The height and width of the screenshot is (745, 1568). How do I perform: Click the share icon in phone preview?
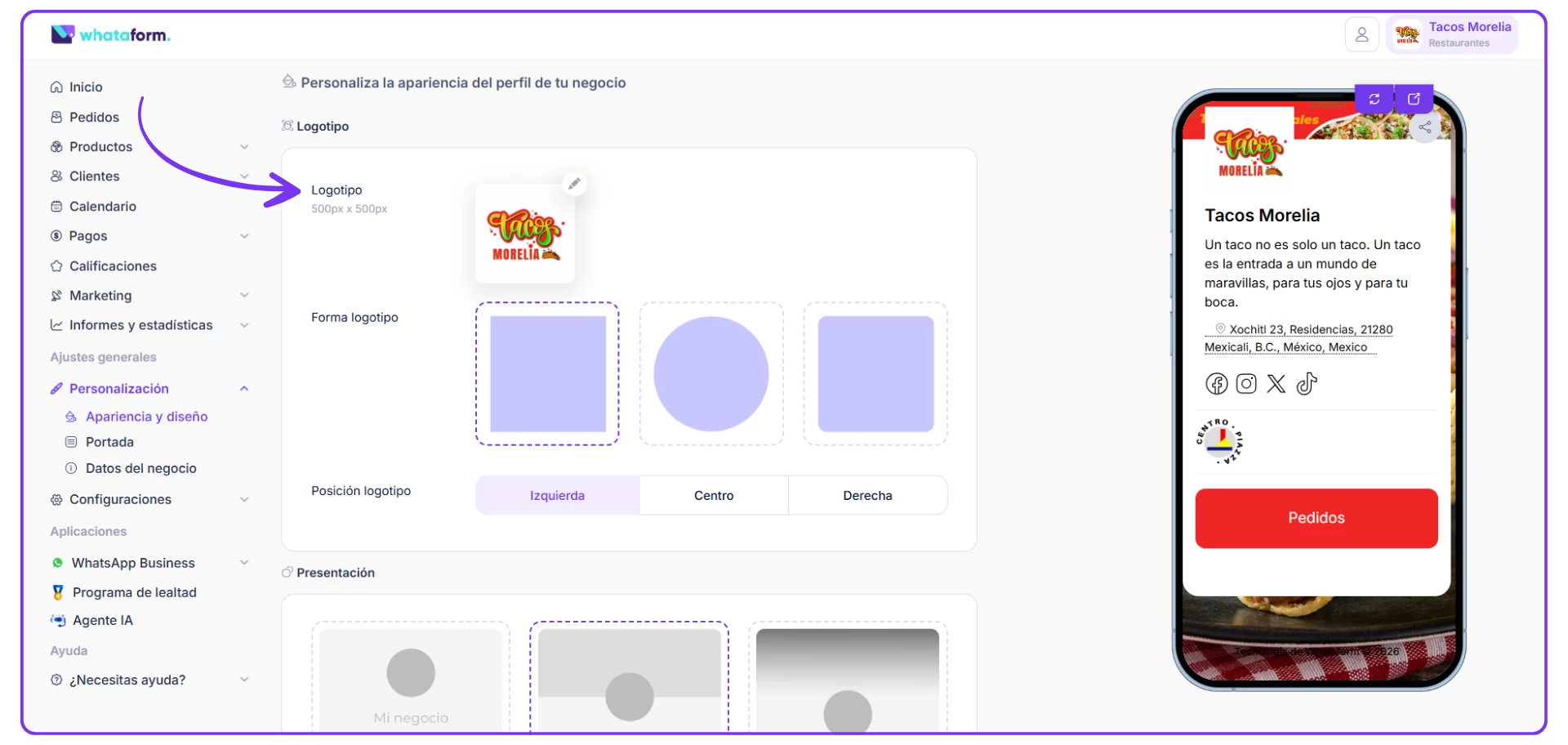[1425, 127]
